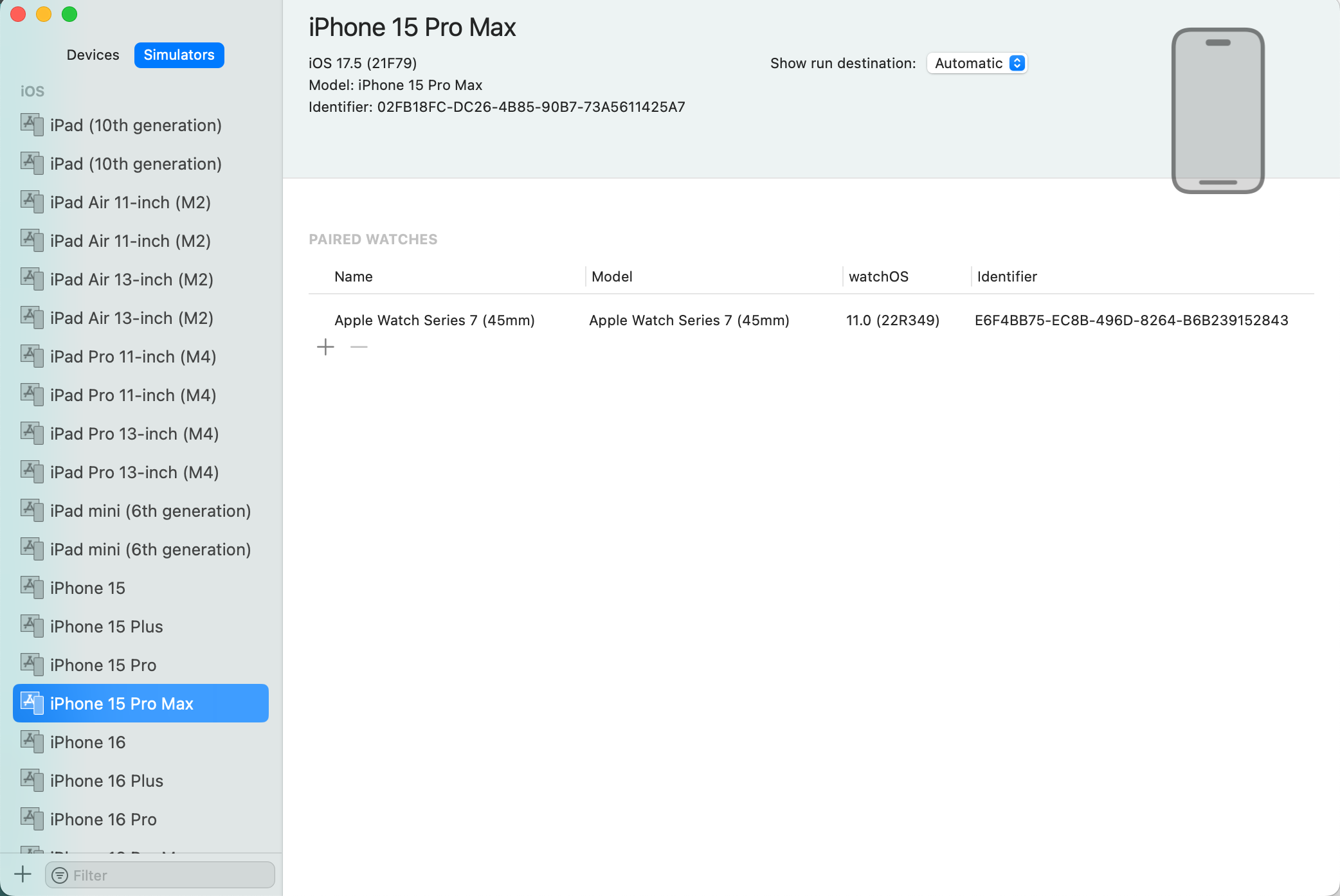Click simulator icon beside plain iPhone 16 row
Screen dimensions: 1340x896
32,742
